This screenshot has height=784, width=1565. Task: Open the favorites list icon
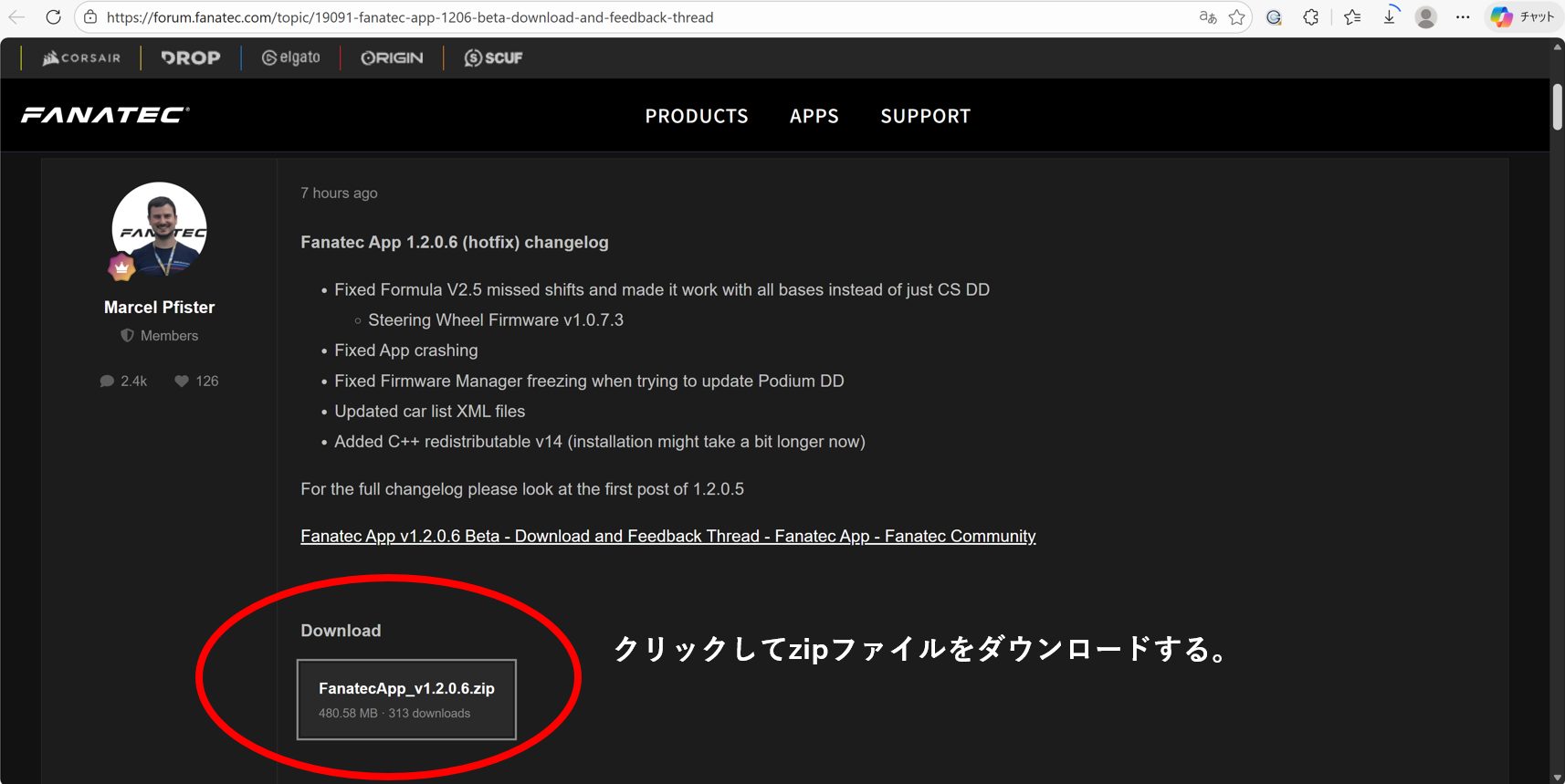(x=1352, y=17)
